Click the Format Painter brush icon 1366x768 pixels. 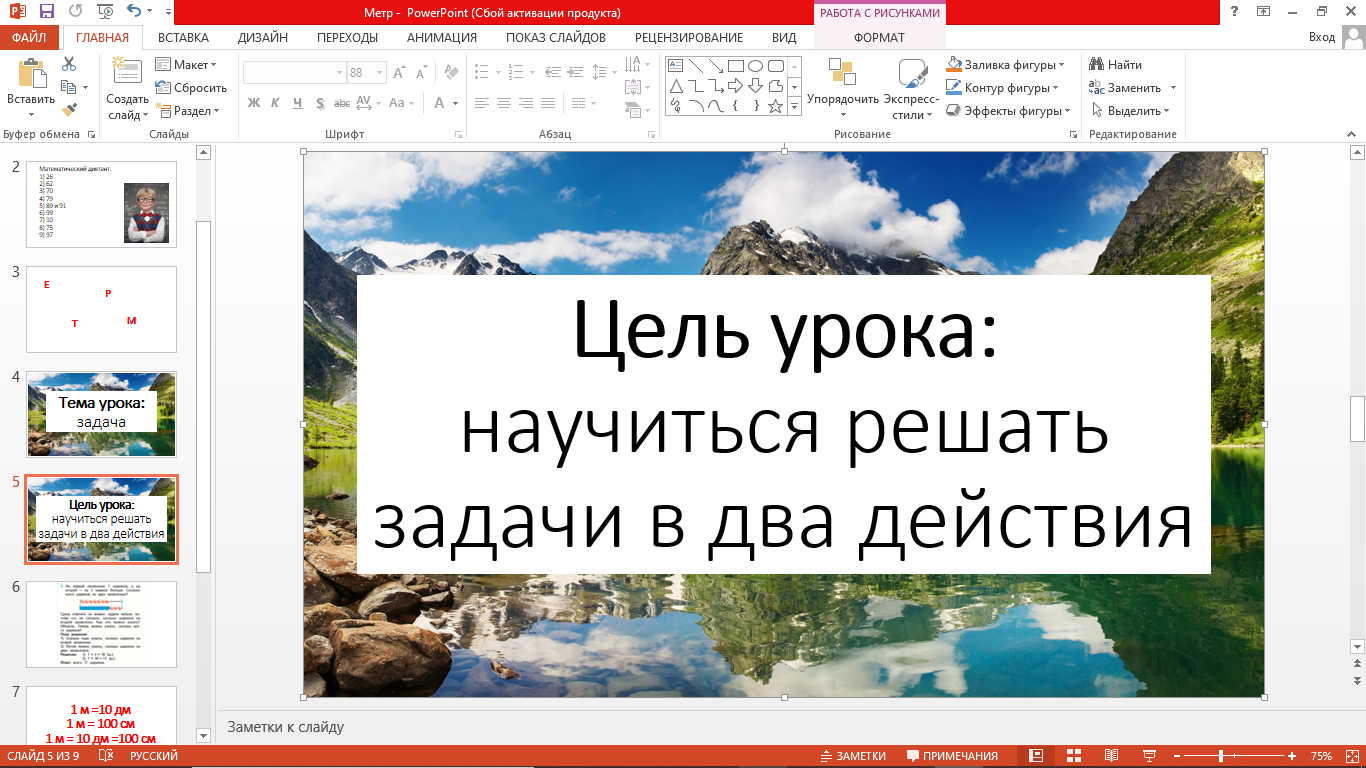(x=69, y=110)
